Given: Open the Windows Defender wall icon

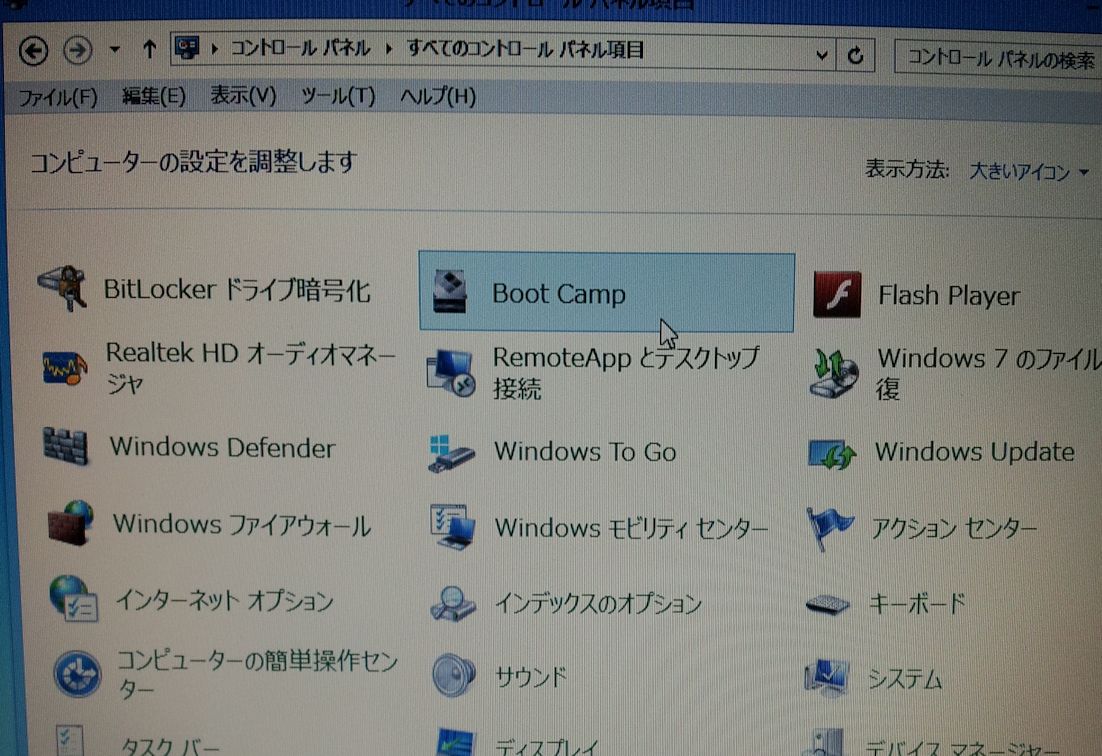Looking at the screenshot, I should pyautogui.click(x=65, y=446).
